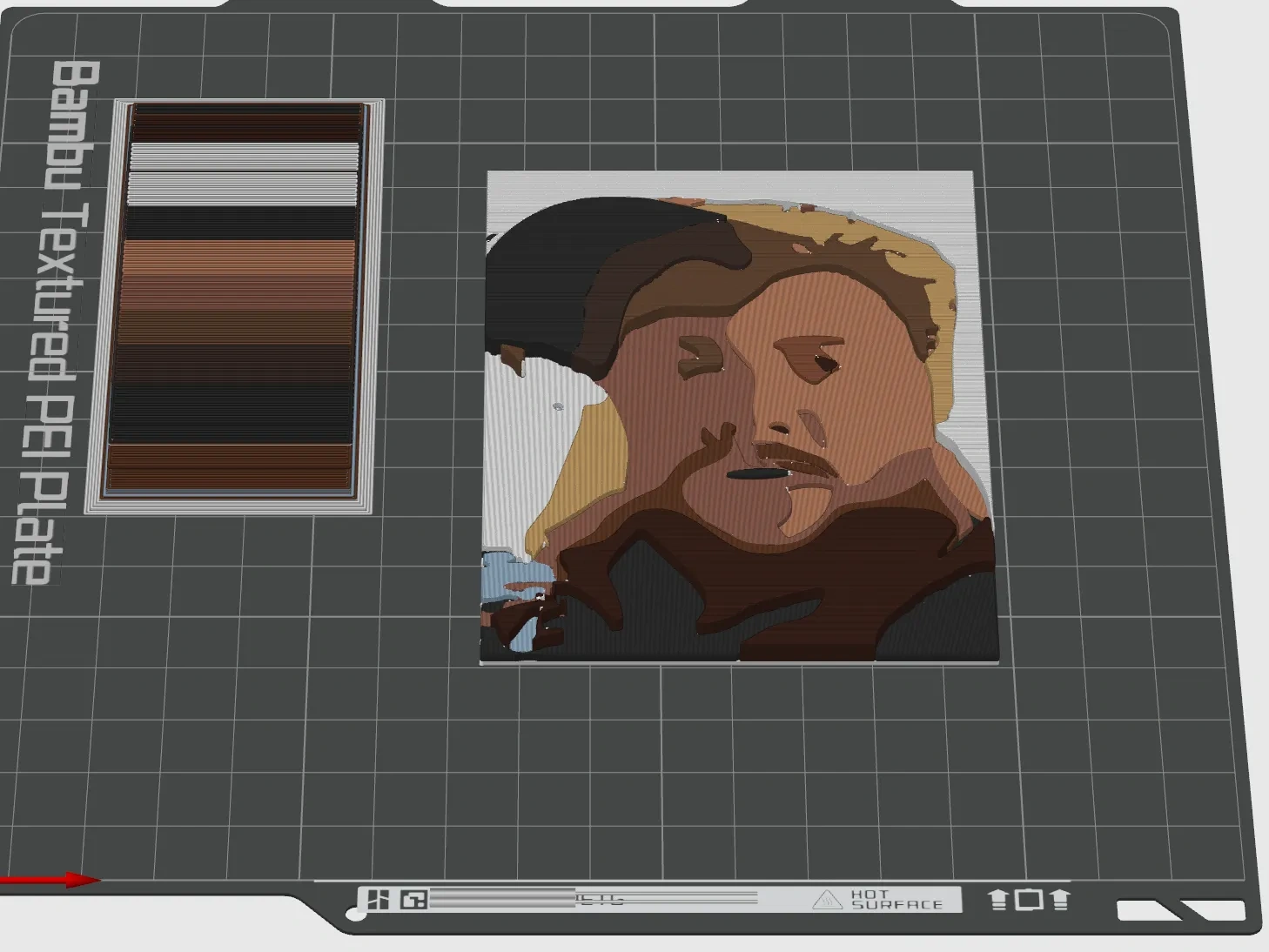Click the red X-axis arrow

[52, 880]
